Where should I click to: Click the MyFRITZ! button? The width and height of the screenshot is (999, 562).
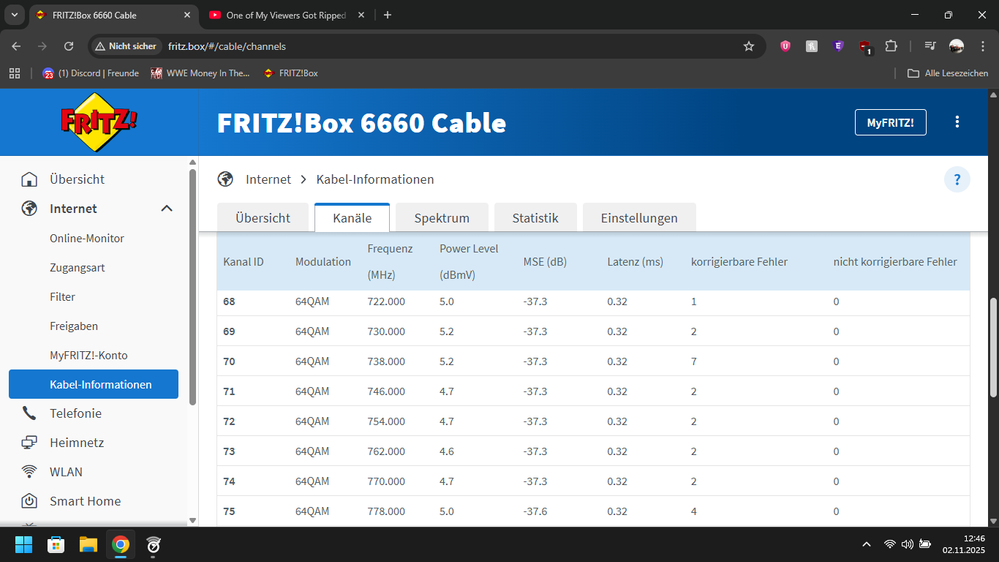coord(890,122)
